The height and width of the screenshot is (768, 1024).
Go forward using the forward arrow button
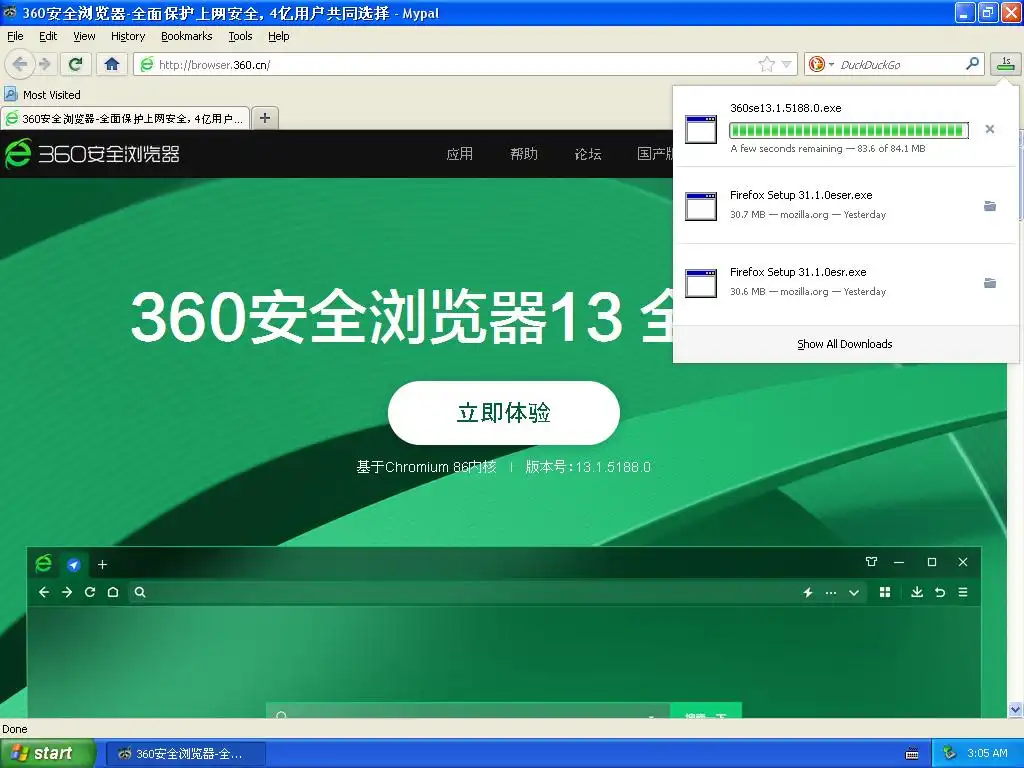pos(44,64)
